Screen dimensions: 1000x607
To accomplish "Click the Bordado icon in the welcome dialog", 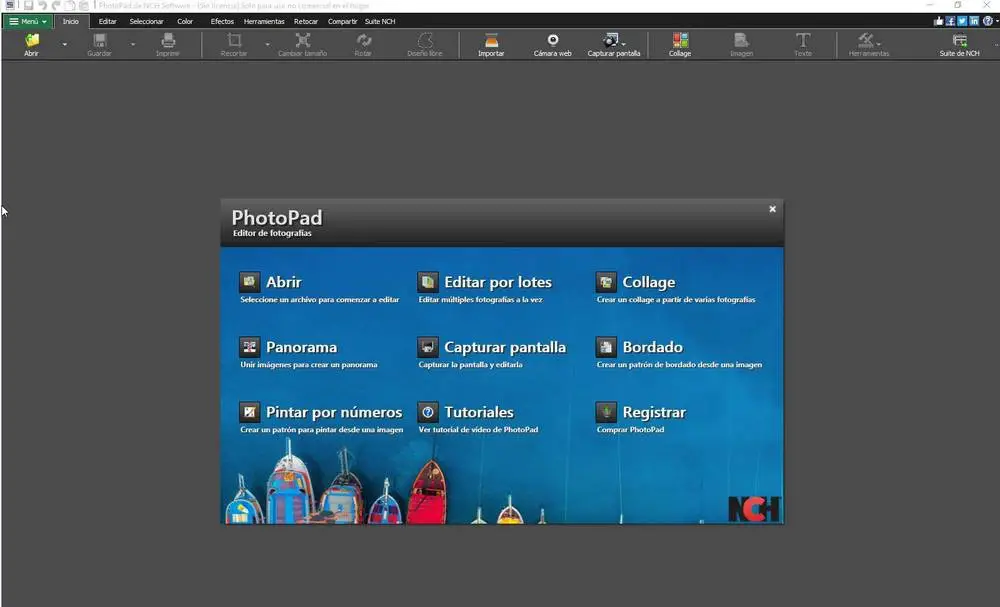I will click(x=606, y=347).
